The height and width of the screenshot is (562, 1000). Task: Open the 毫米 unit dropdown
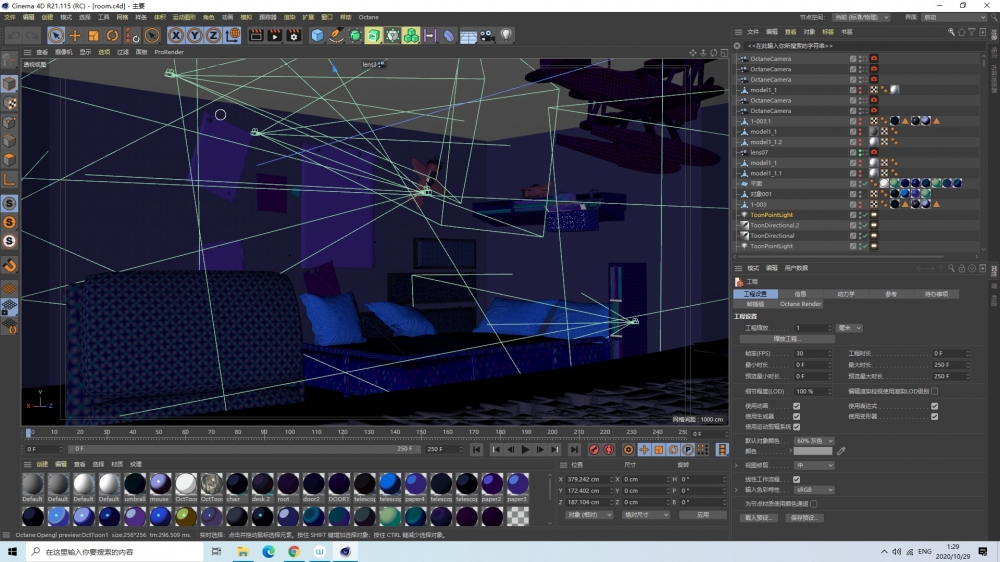pos(850,328)
